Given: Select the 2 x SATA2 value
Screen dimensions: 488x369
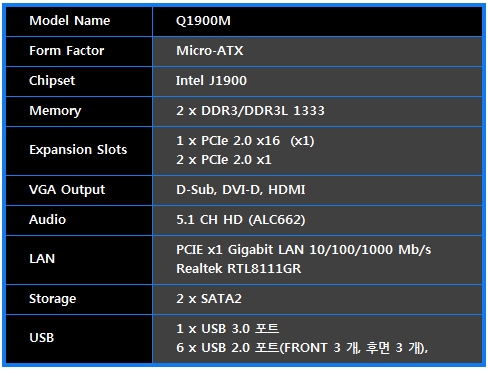Looking at the screenshot, I should coord(209,299).
